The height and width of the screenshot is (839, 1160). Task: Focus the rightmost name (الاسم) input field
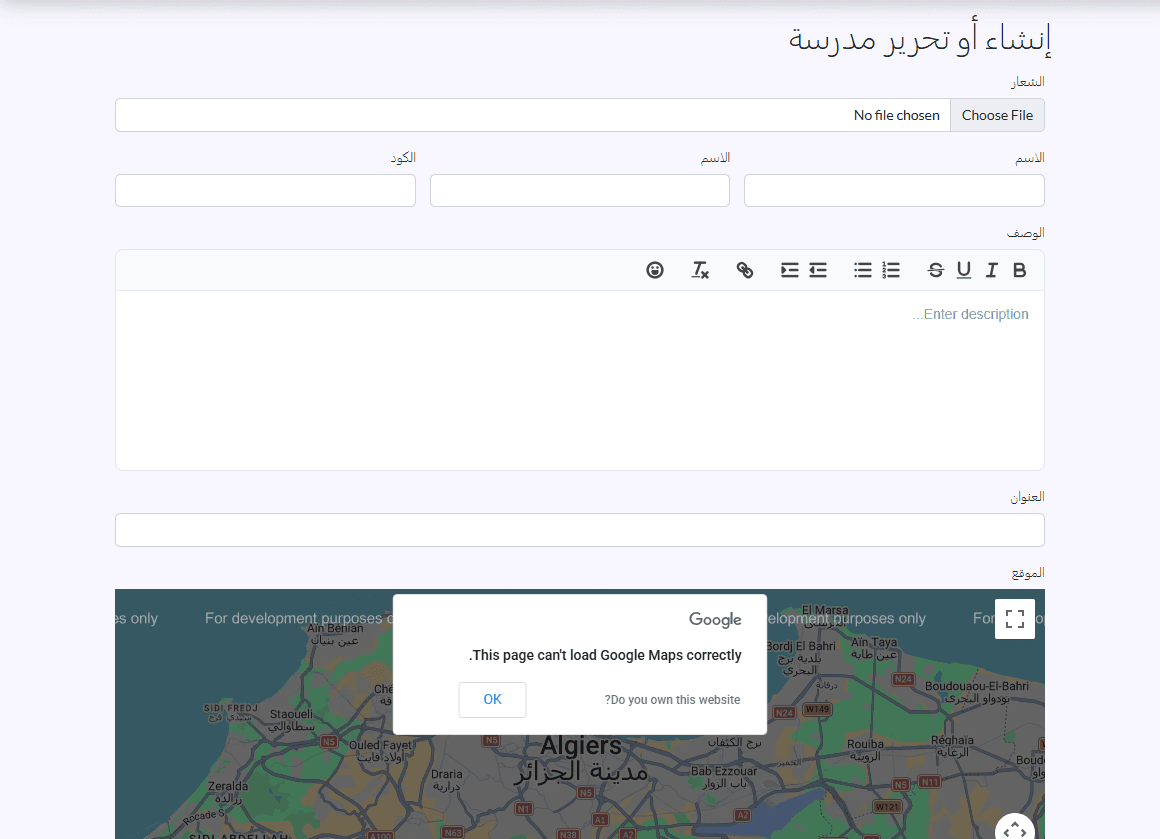894,190
